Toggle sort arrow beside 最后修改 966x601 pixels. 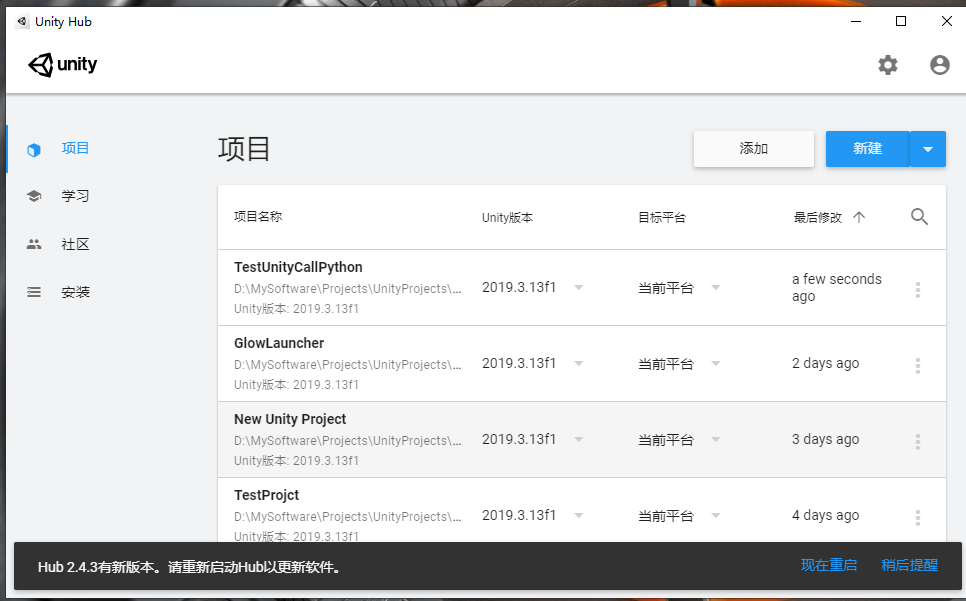(x=859, y=217)
